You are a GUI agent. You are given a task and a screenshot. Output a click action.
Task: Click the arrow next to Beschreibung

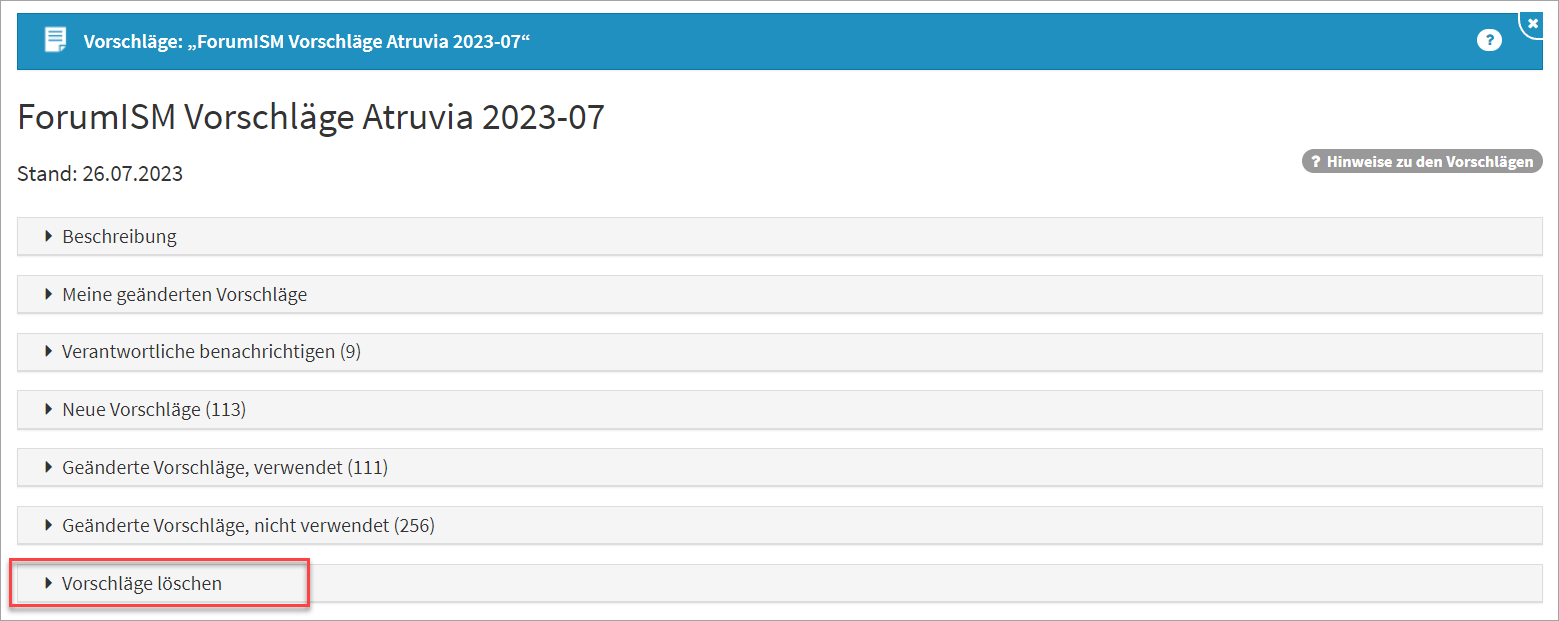pyautogui.click(x=48, y=237)
